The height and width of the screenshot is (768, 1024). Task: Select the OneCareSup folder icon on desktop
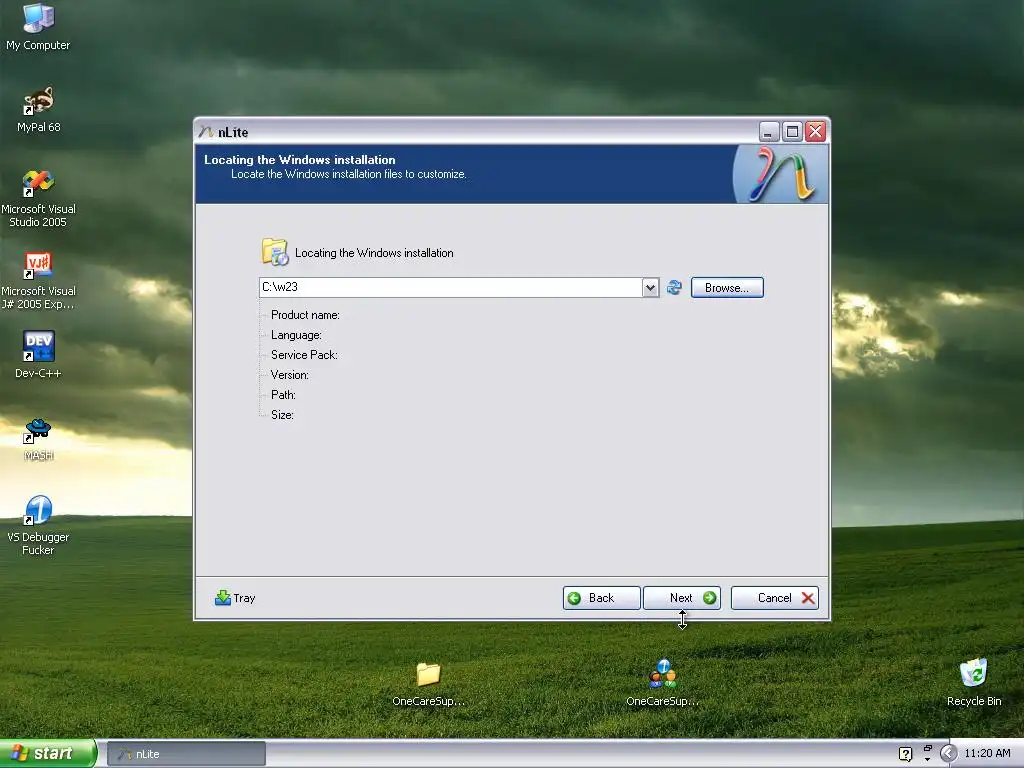(x=428, y=684)
